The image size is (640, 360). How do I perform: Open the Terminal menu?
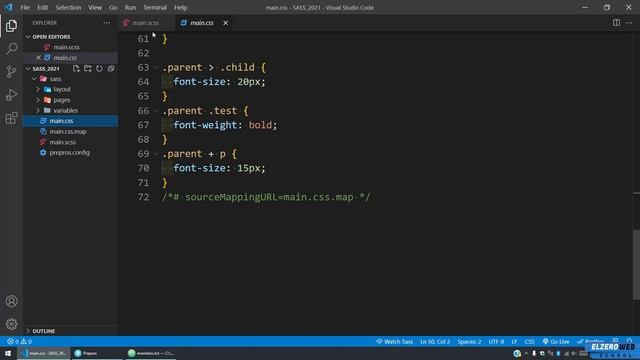(155, 7)
